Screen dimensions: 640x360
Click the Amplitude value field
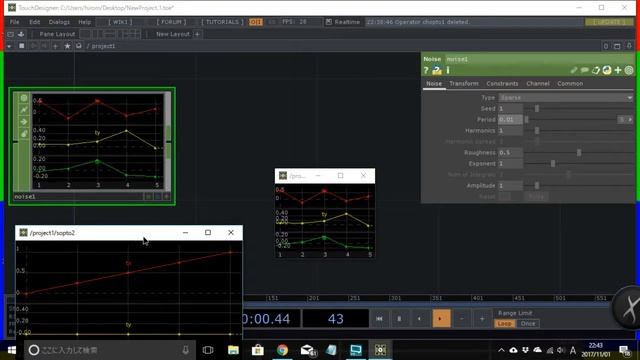(510, 186)
